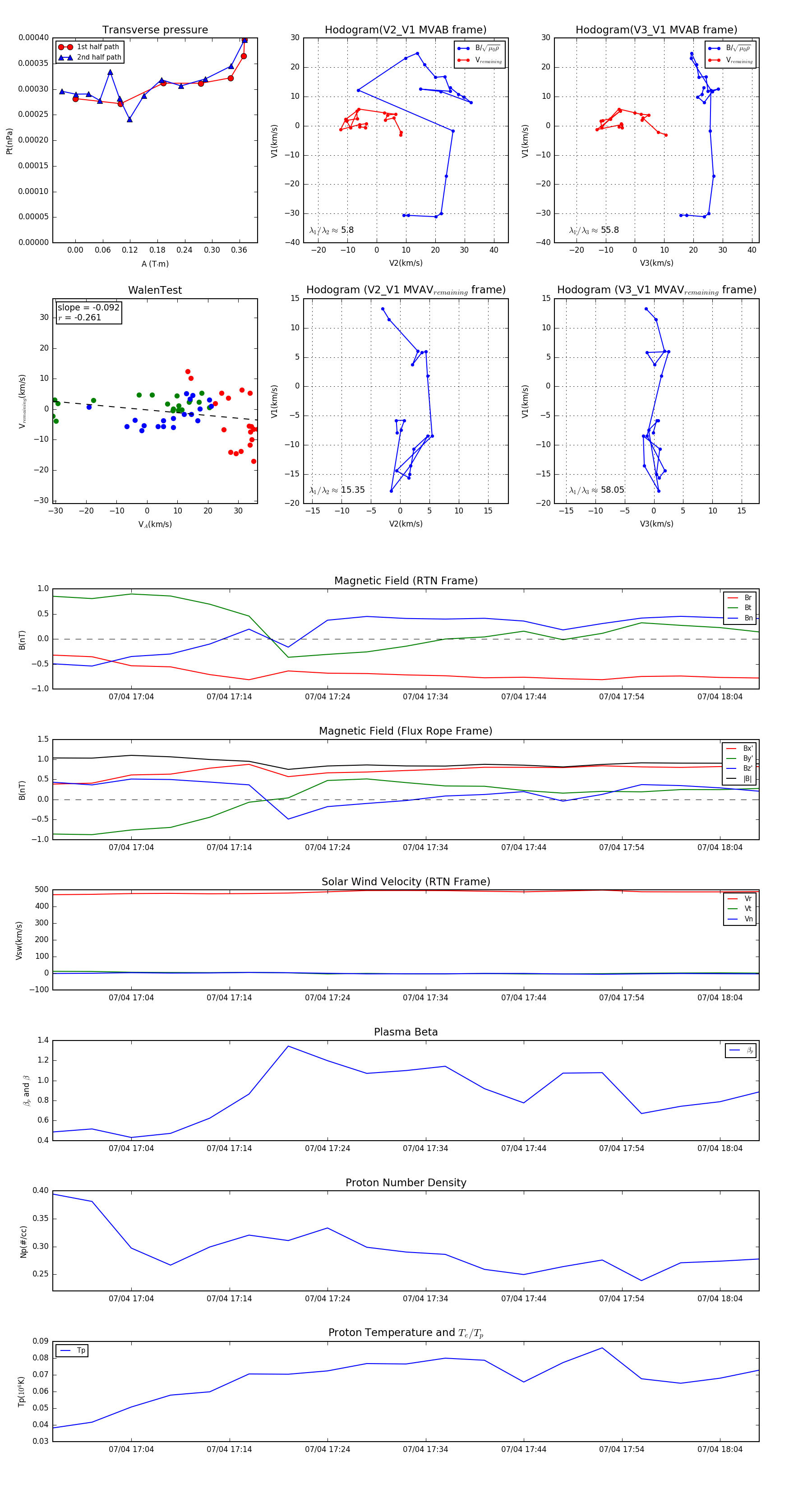Click the 'Hodogram (V3_V1 MVAV remaining frame)' title
Screen dimensions: 812x1489
point(656,290)
